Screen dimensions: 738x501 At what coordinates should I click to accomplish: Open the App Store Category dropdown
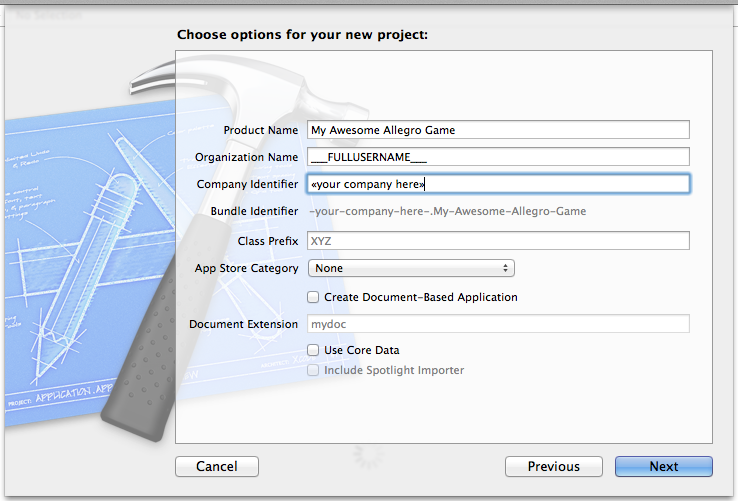pos(410,268)
